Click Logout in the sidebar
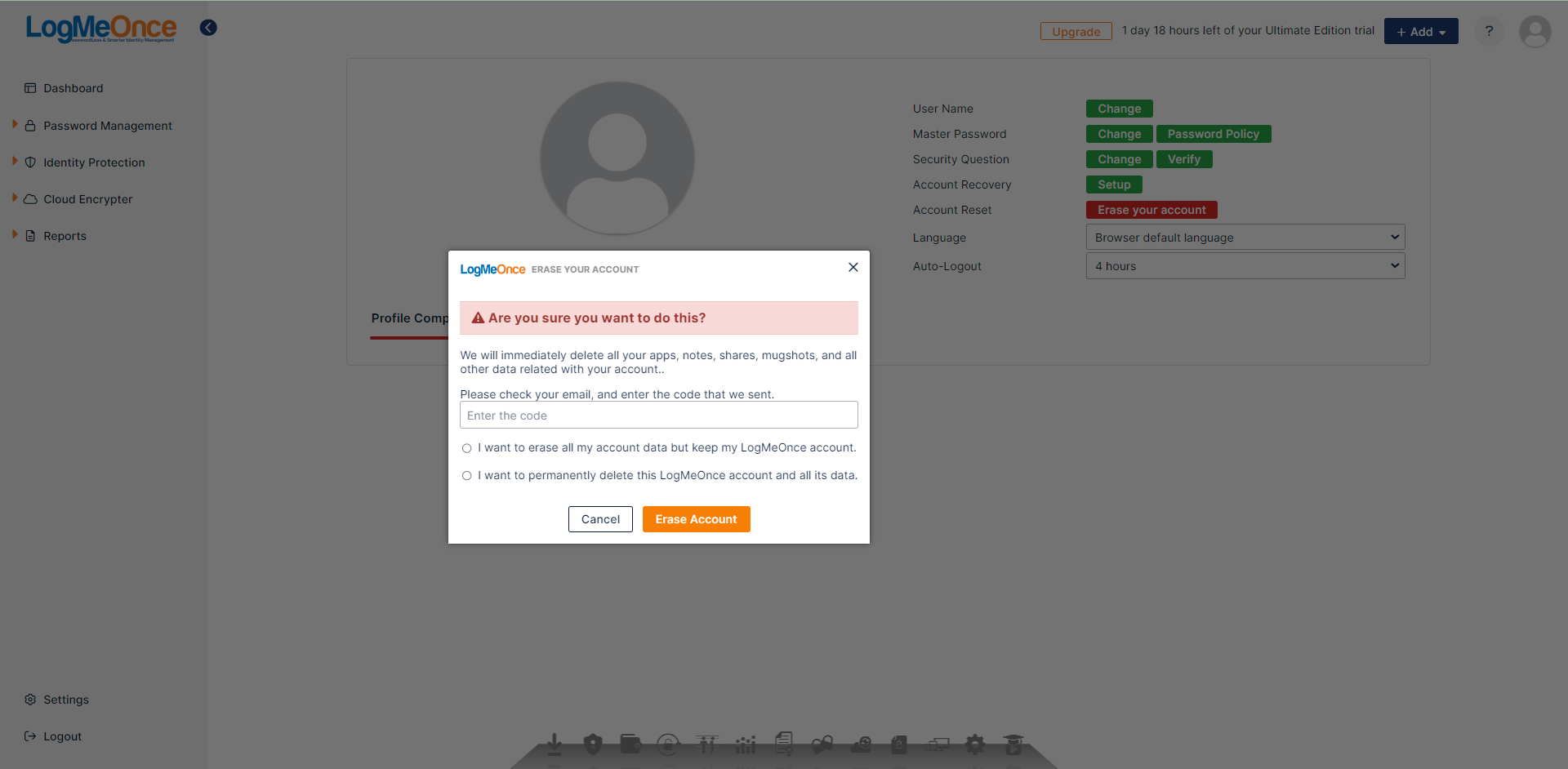Viewport: 1568px width, 769px height. [x=53, y=736]
